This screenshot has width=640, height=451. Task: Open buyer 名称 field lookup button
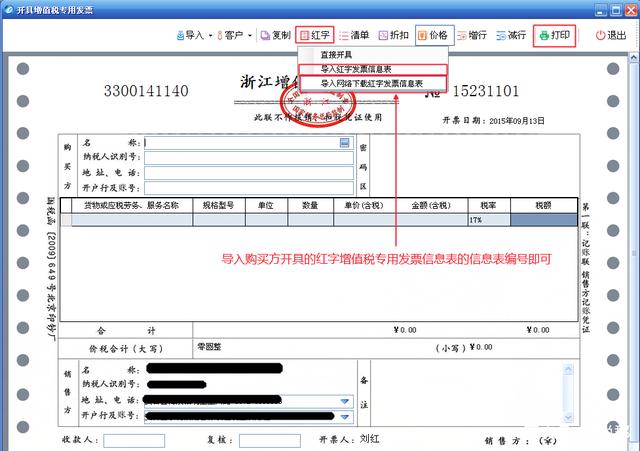[345, 143]
